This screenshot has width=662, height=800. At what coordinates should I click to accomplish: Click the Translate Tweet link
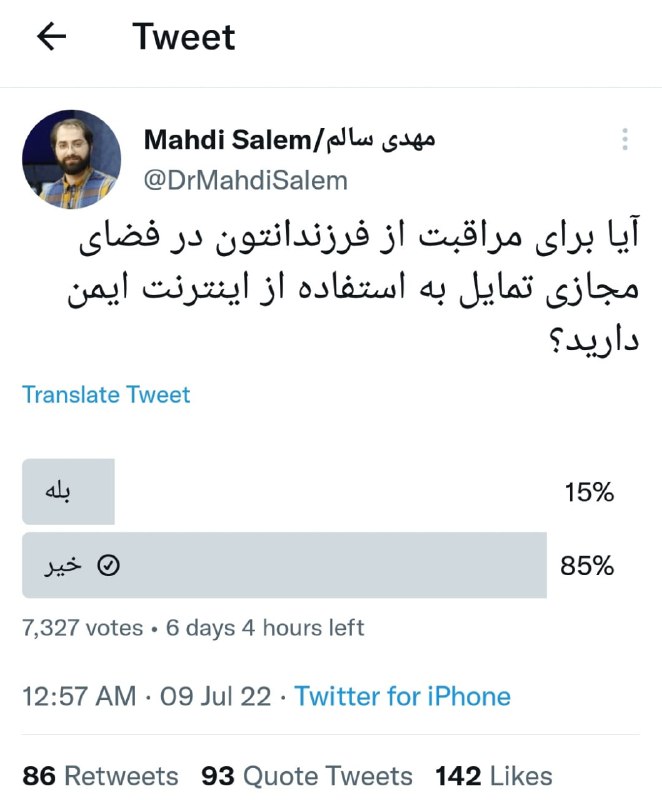106,395
